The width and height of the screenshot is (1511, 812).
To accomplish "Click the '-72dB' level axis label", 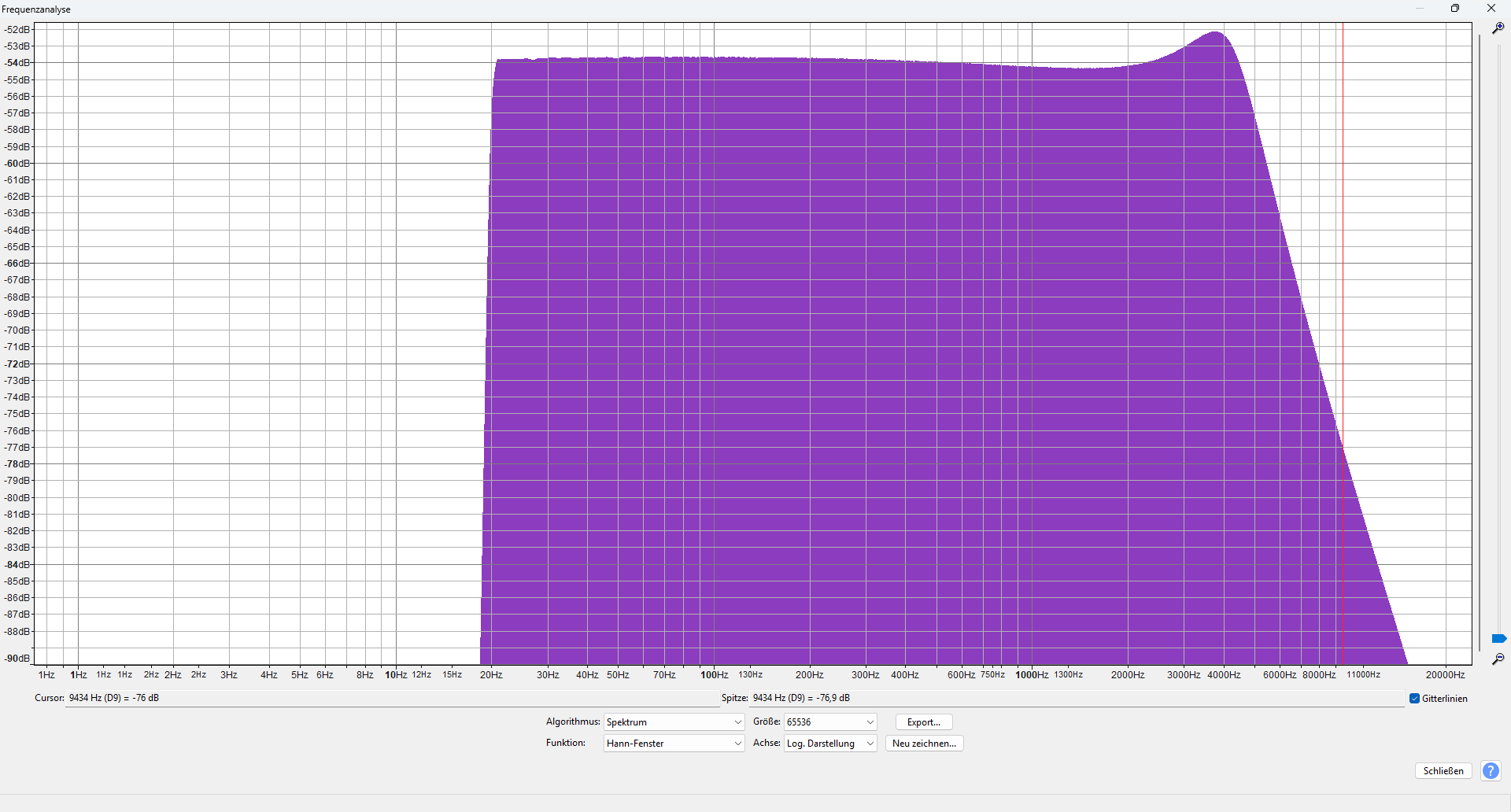I will [17, 364].
